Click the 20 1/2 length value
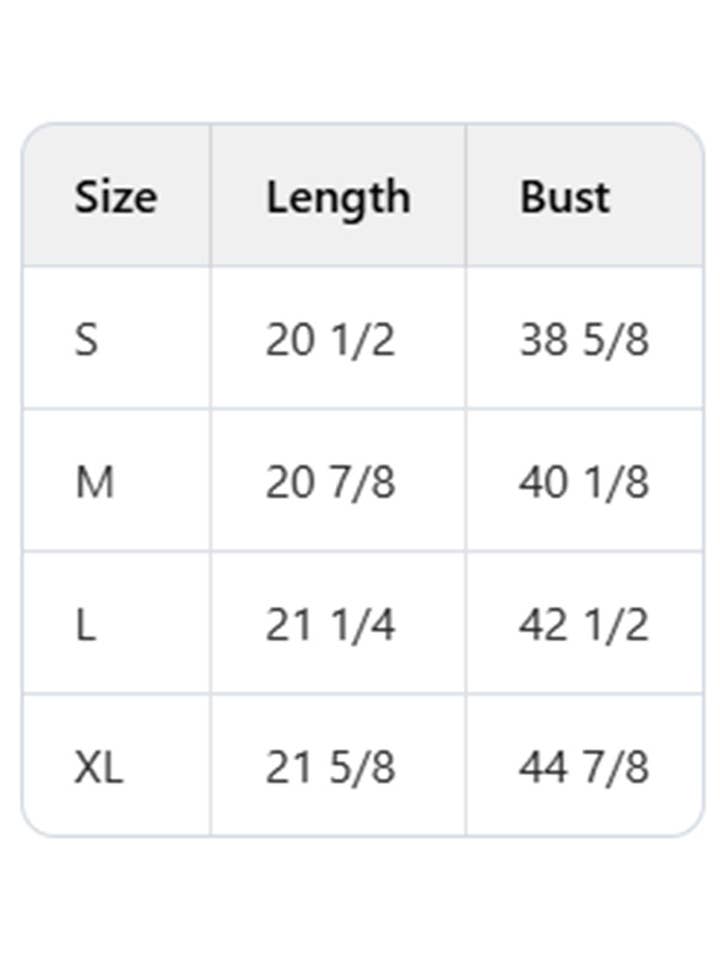720x960 pixels. pyautogui.click(x=330, y=340)
